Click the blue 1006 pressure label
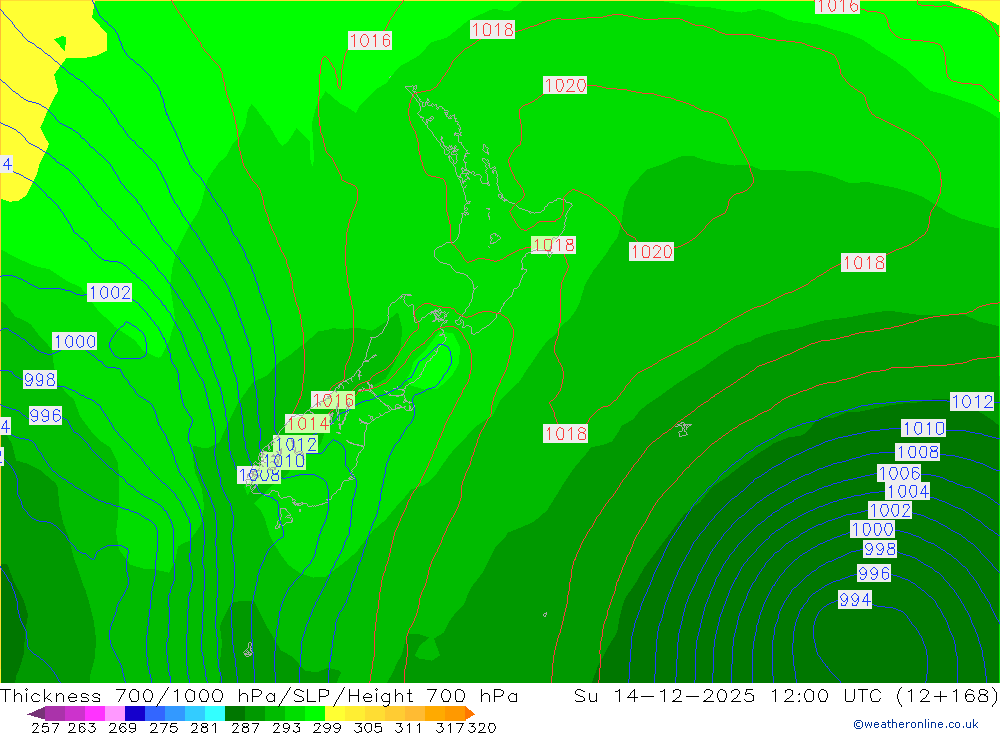 click(899, 473)
